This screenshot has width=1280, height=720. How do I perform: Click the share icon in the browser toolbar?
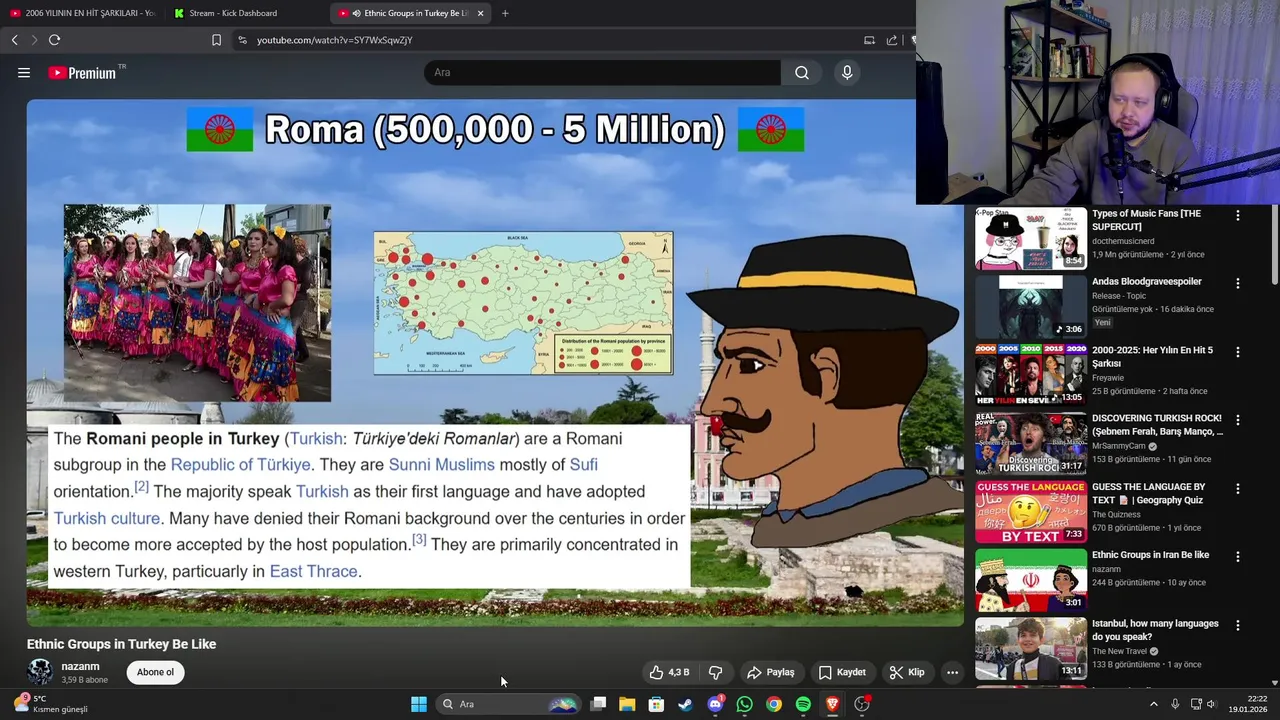pos(891,40)
